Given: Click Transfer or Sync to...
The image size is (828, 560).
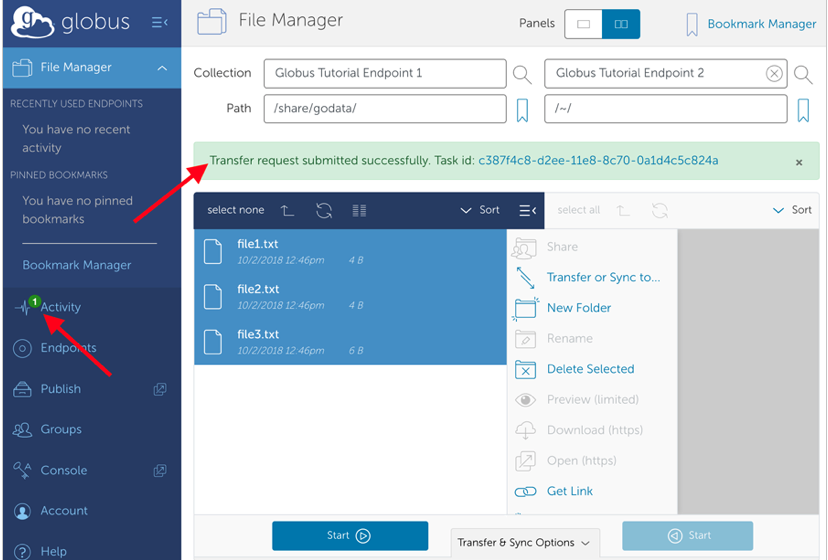Looking at the screenshot, I should coord(603,277).
